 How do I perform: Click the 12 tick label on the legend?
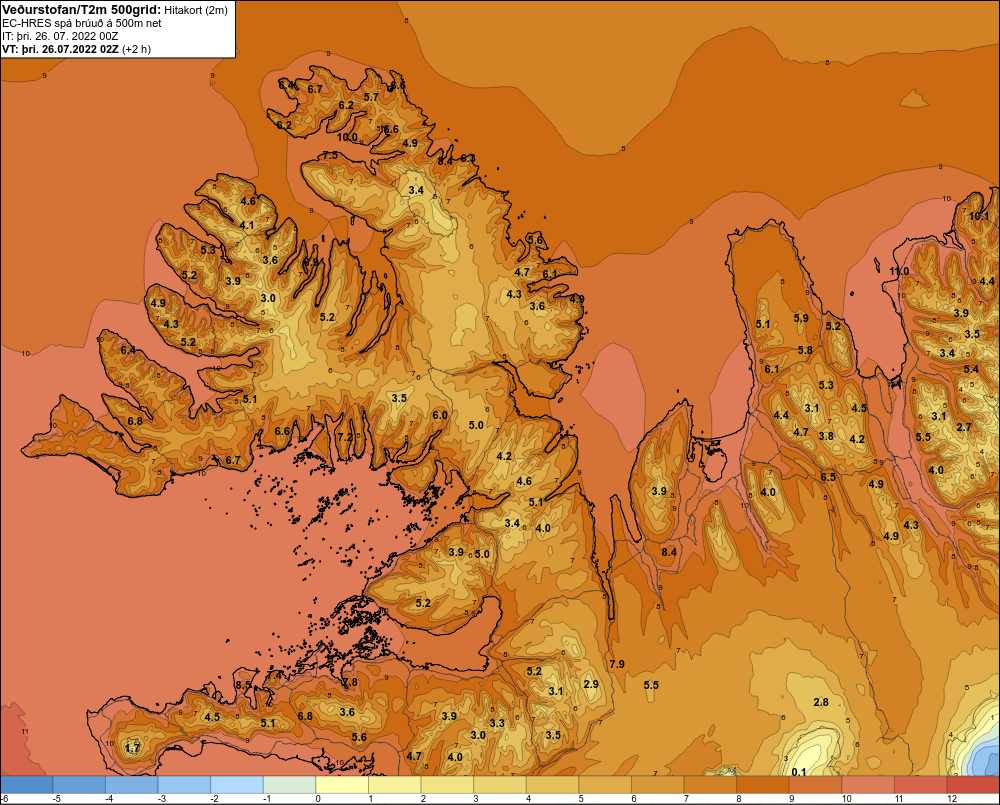[952, 799]
